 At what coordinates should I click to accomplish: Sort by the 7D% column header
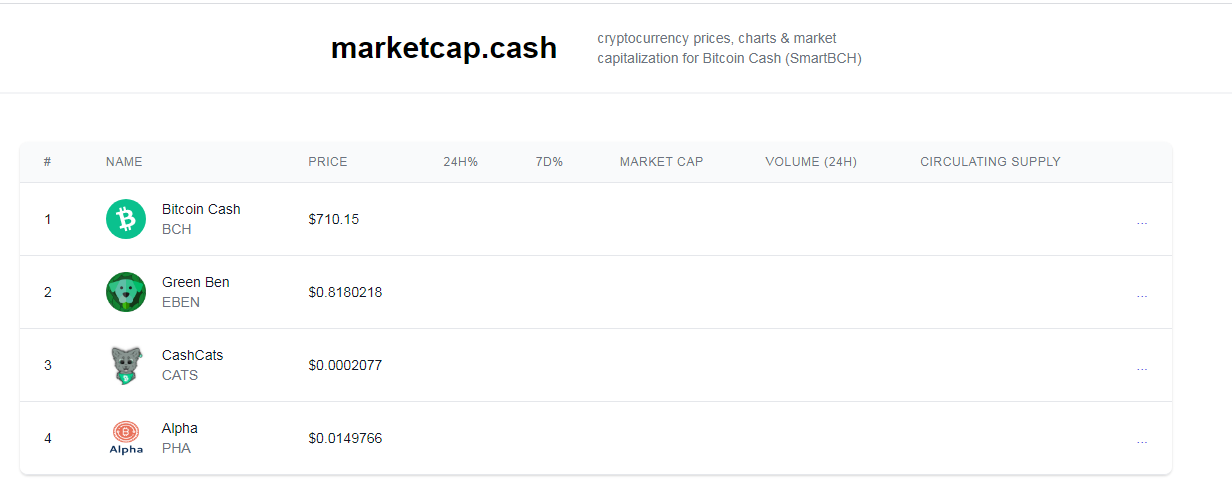tap(549, 162)
